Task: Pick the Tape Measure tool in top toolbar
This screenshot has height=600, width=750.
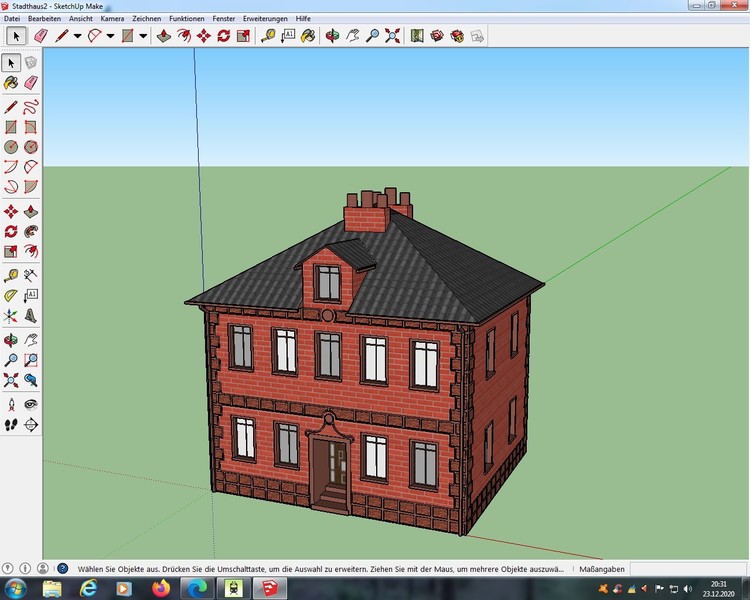Action: click(268, 36)
